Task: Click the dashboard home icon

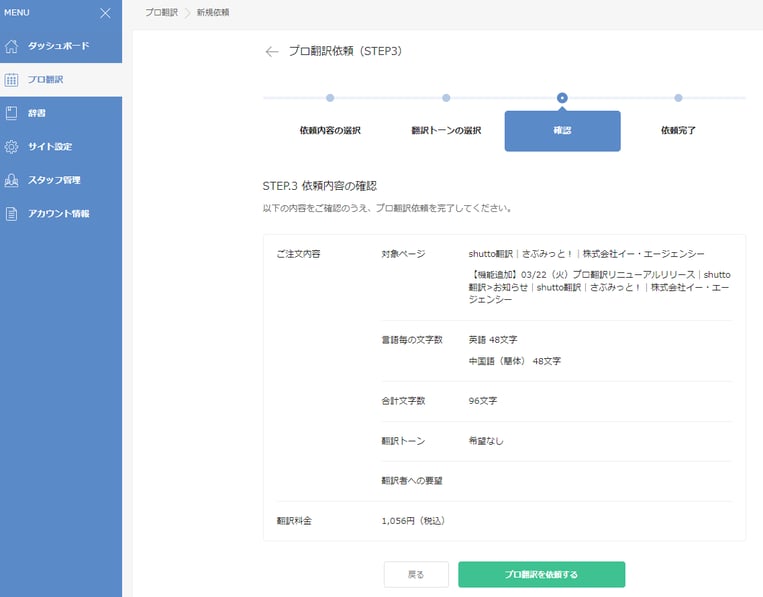Action: click(11, 46)
